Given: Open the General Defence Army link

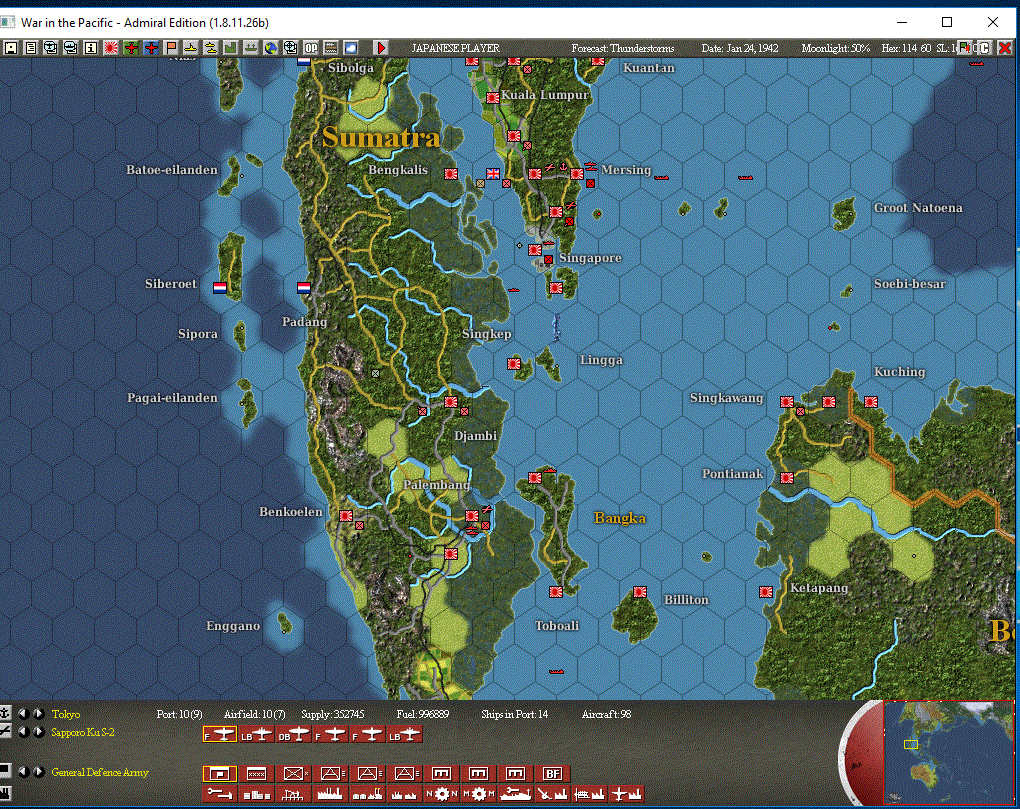Looking at the screenshot, I should 100,773.
